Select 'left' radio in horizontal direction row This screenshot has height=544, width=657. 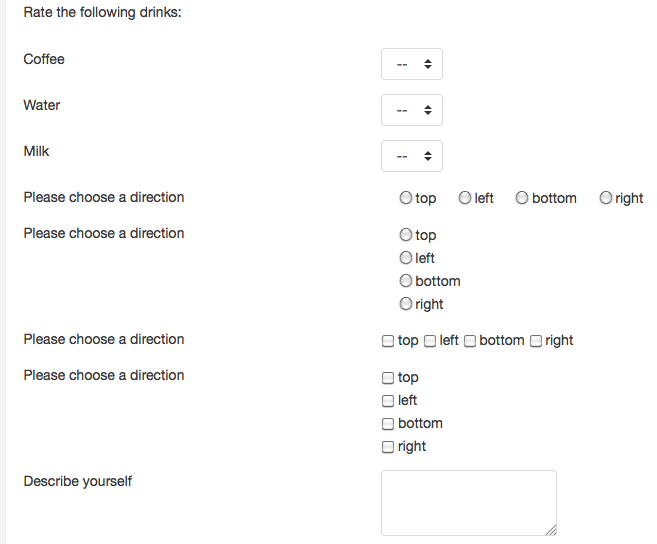pyautogui.click(x=465, y=198)
